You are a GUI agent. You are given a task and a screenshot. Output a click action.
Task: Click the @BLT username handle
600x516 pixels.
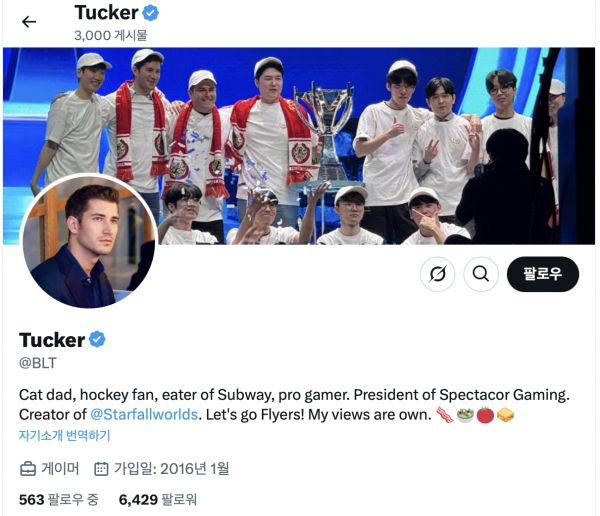(x=37, y=362)
